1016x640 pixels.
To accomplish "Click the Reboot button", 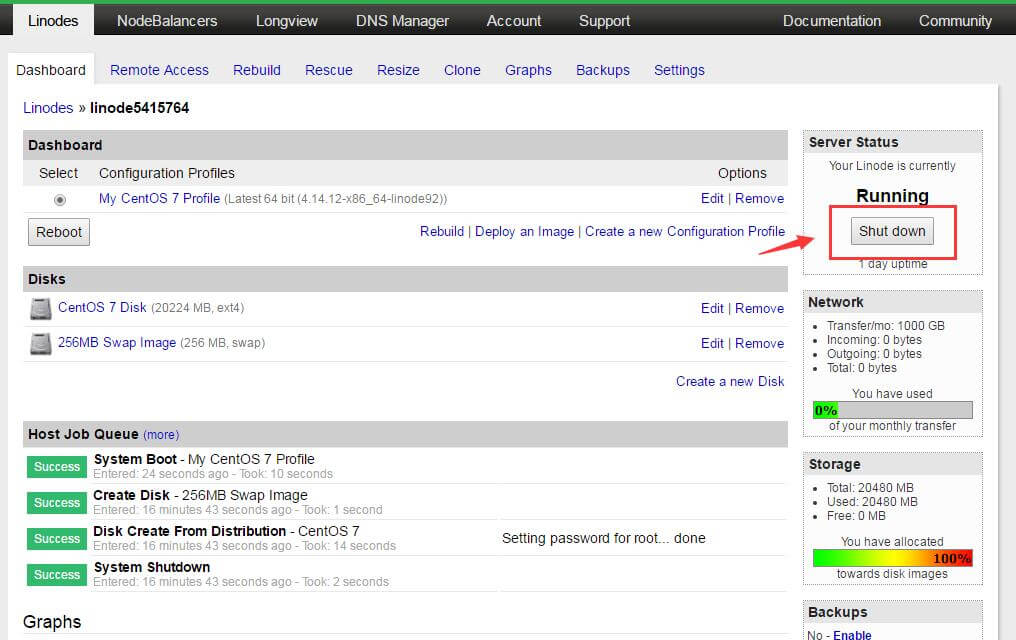I will tap(59, 232).
